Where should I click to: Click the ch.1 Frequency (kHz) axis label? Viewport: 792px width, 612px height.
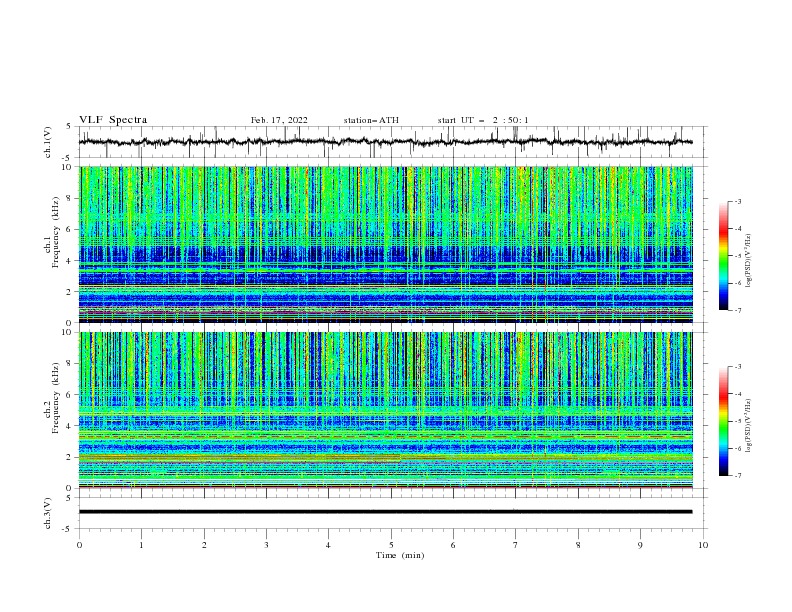[52, 232]
